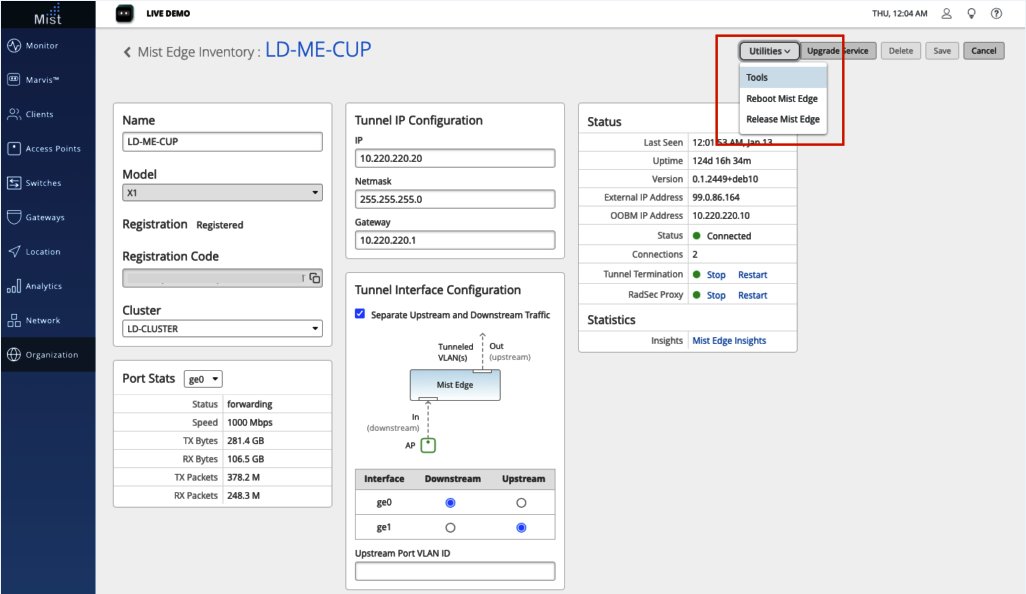The image size is (1026, 594).
Task: Click the copy Registration Code icon
Action: (x=314, y=278)
